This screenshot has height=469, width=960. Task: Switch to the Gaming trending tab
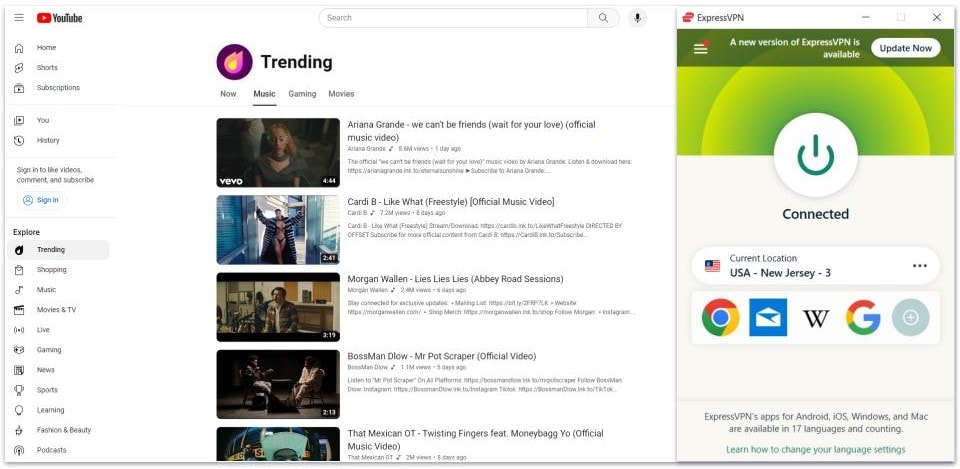pyautogui.click(x=302, y=94)
